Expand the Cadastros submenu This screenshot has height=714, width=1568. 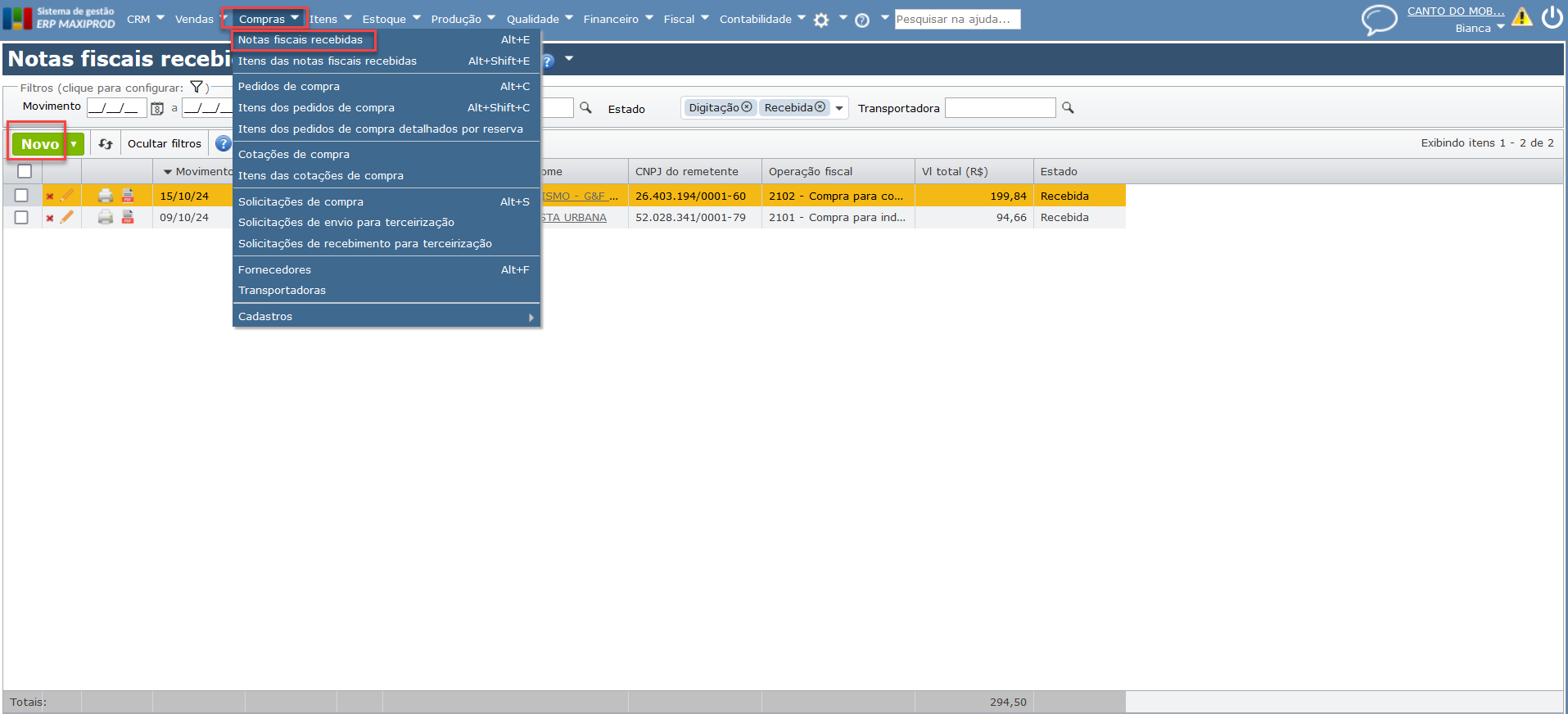[386, 317]
